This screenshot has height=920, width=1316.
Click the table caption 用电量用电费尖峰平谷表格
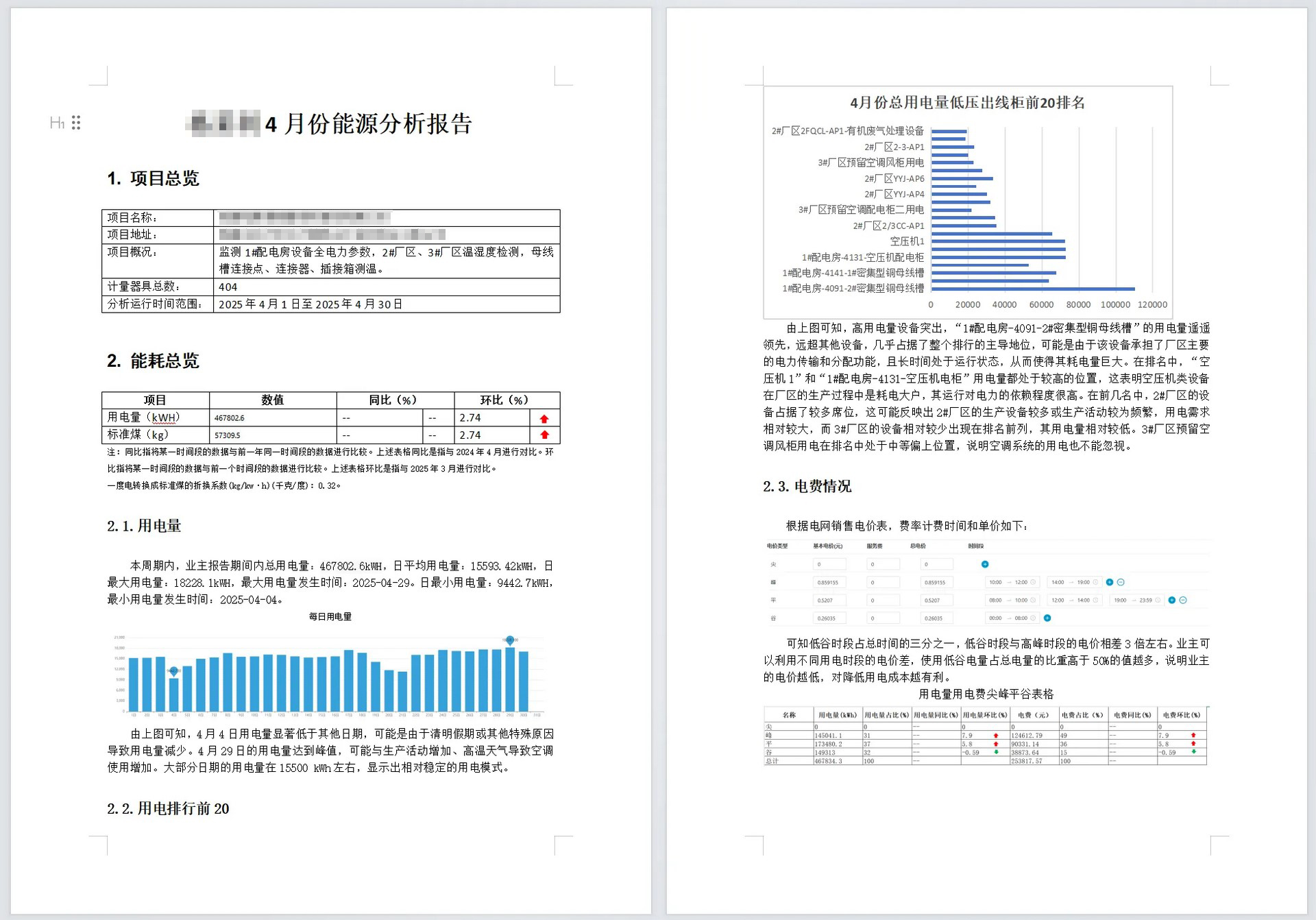tap(986, 694)
